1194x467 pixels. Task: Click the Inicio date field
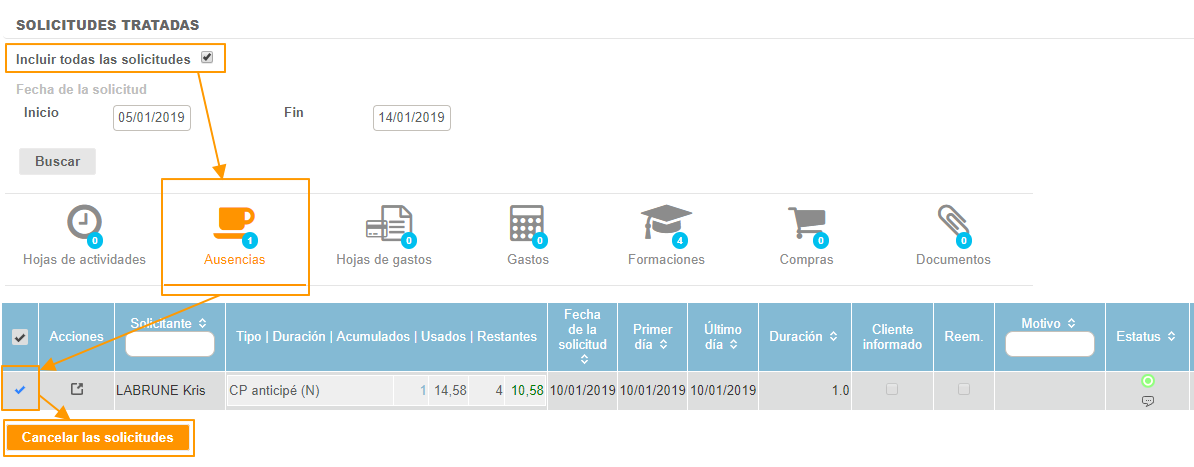[x=152, y=118]
